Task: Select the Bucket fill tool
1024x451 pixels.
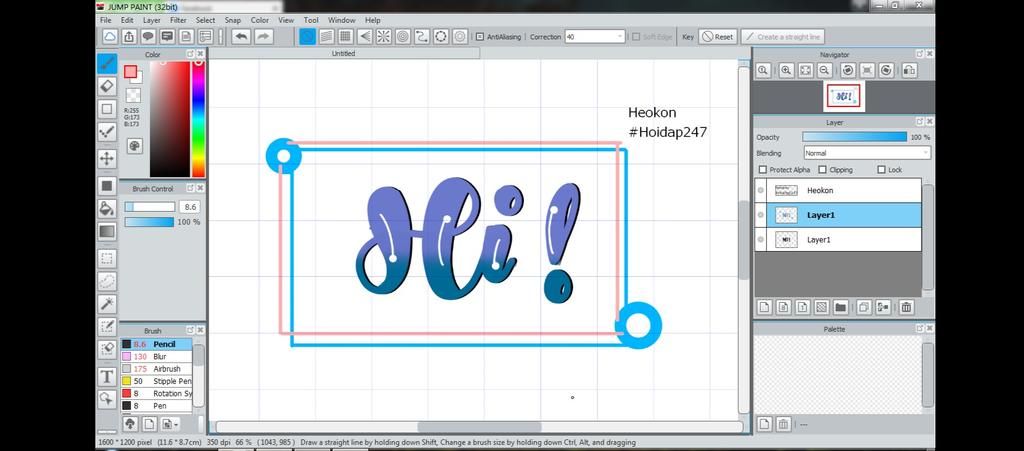Action: [107, 208]
